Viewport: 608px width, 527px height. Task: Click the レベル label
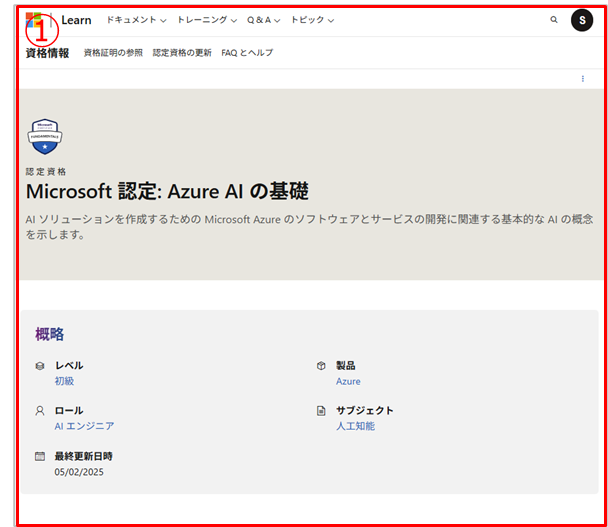tap(69, 365)
